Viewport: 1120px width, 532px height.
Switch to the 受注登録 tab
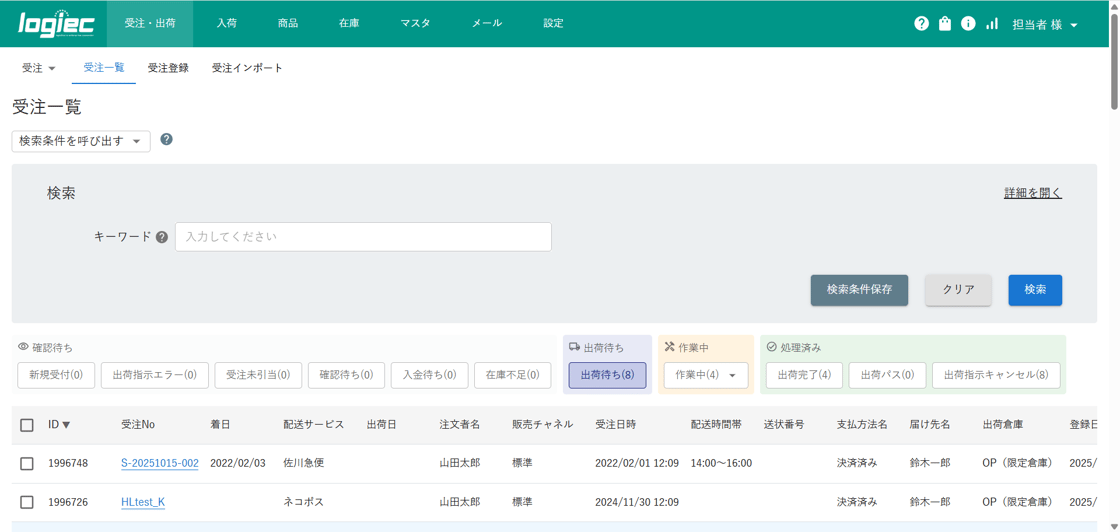[x=168, y=68]
